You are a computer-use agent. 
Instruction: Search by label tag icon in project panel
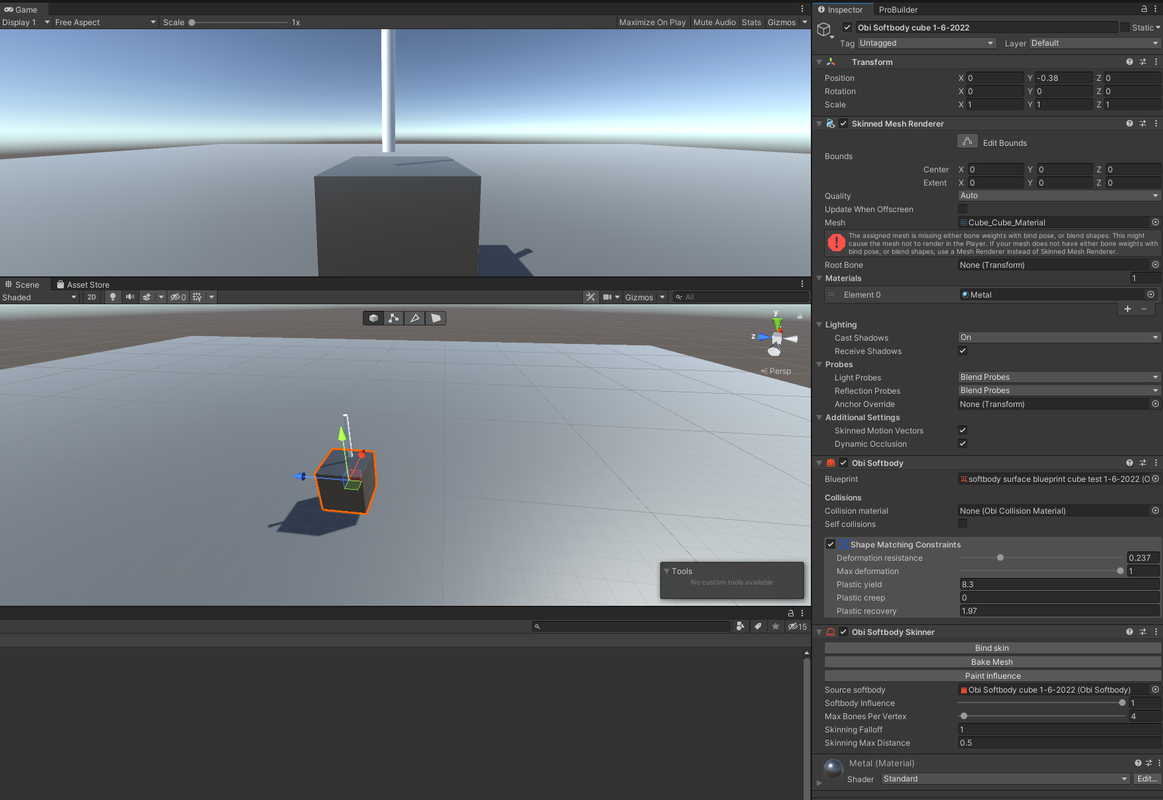click(758, 627)
